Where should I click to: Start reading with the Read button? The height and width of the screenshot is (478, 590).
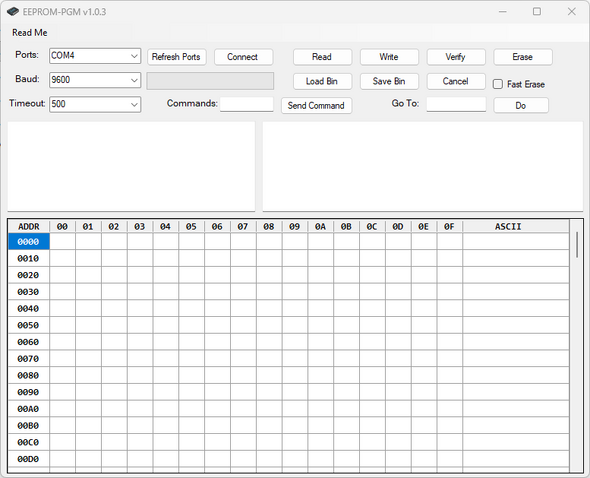click(x=322, y=57)
